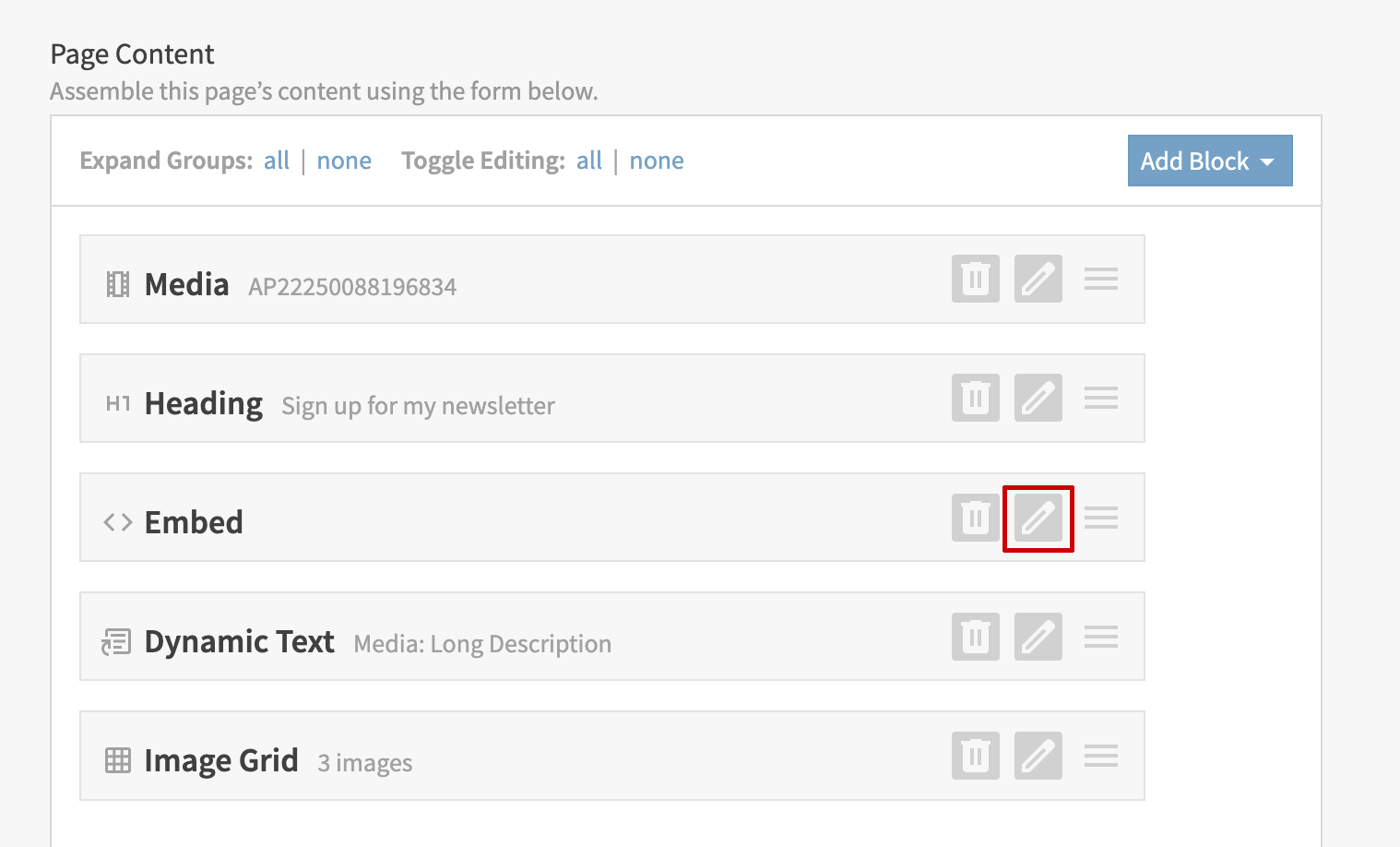1400x847 pixels.
Task: Edit the Media block with pencil icon
Action: coord(1038,279)
